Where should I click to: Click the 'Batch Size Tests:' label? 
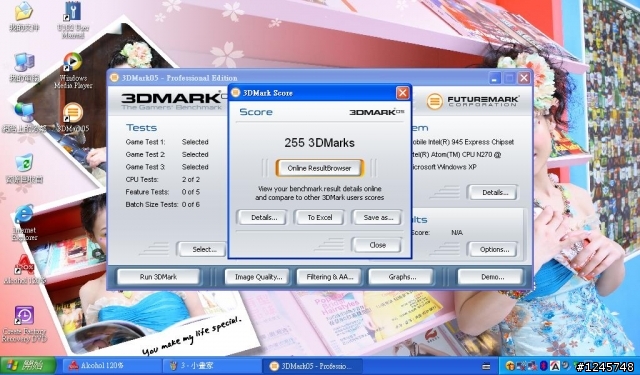tap(152, 204)
